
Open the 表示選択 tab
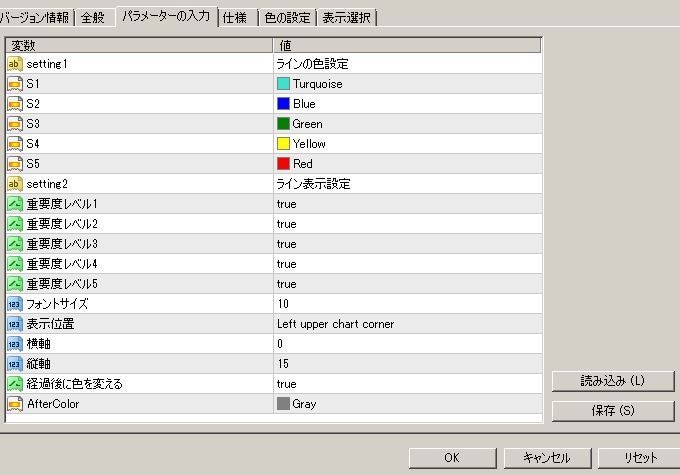click(347, 18)
